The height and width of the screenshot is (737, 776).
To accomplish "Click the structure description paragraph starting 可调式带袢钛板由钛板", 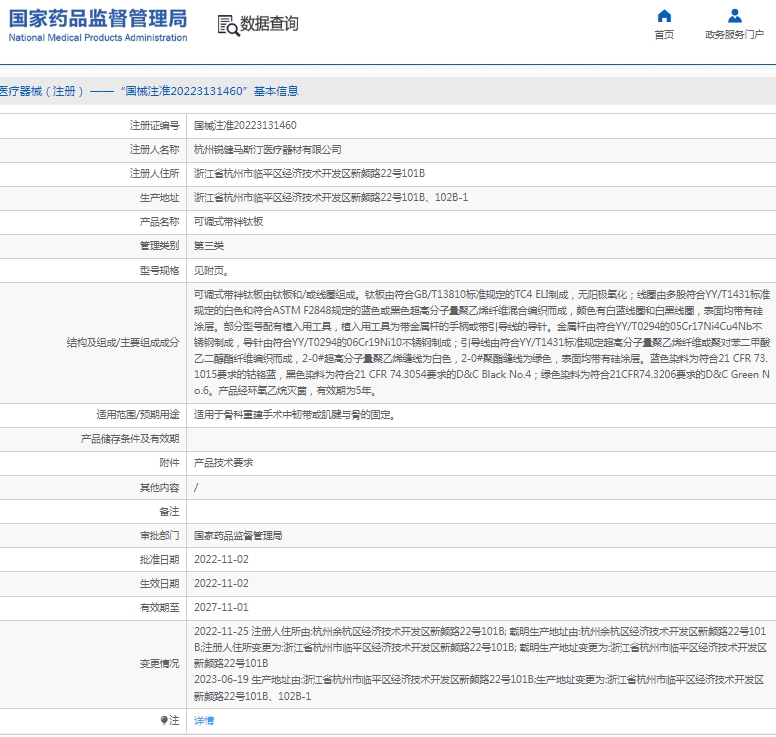I will click(482, 343).
